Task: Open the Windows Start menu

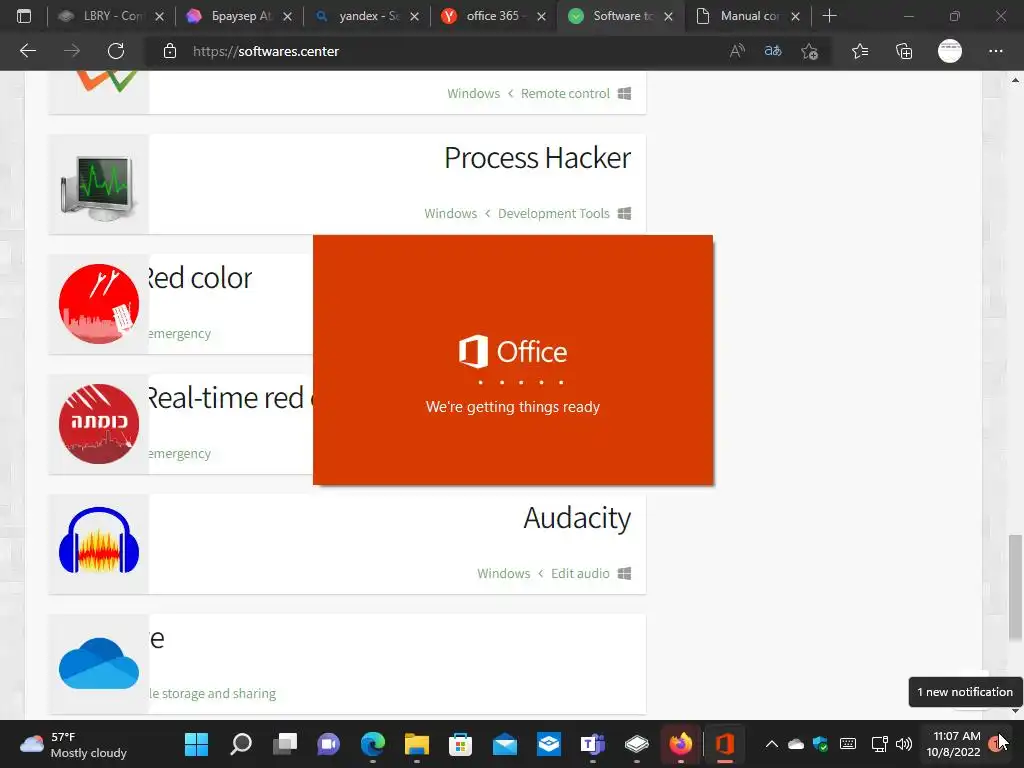Action: click(x=196, y=744)
